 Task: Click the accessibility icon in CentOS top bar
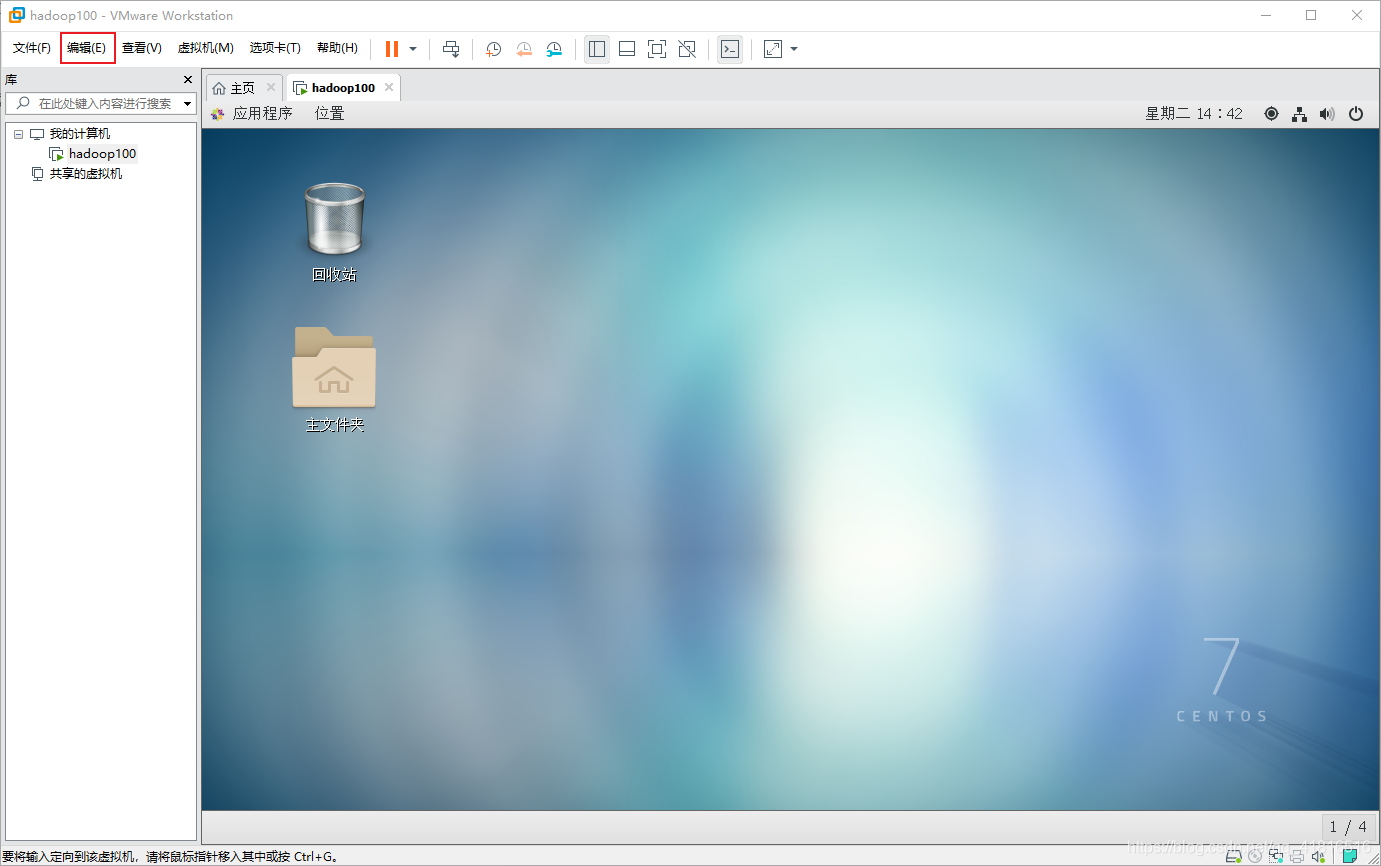[1271, 114]
